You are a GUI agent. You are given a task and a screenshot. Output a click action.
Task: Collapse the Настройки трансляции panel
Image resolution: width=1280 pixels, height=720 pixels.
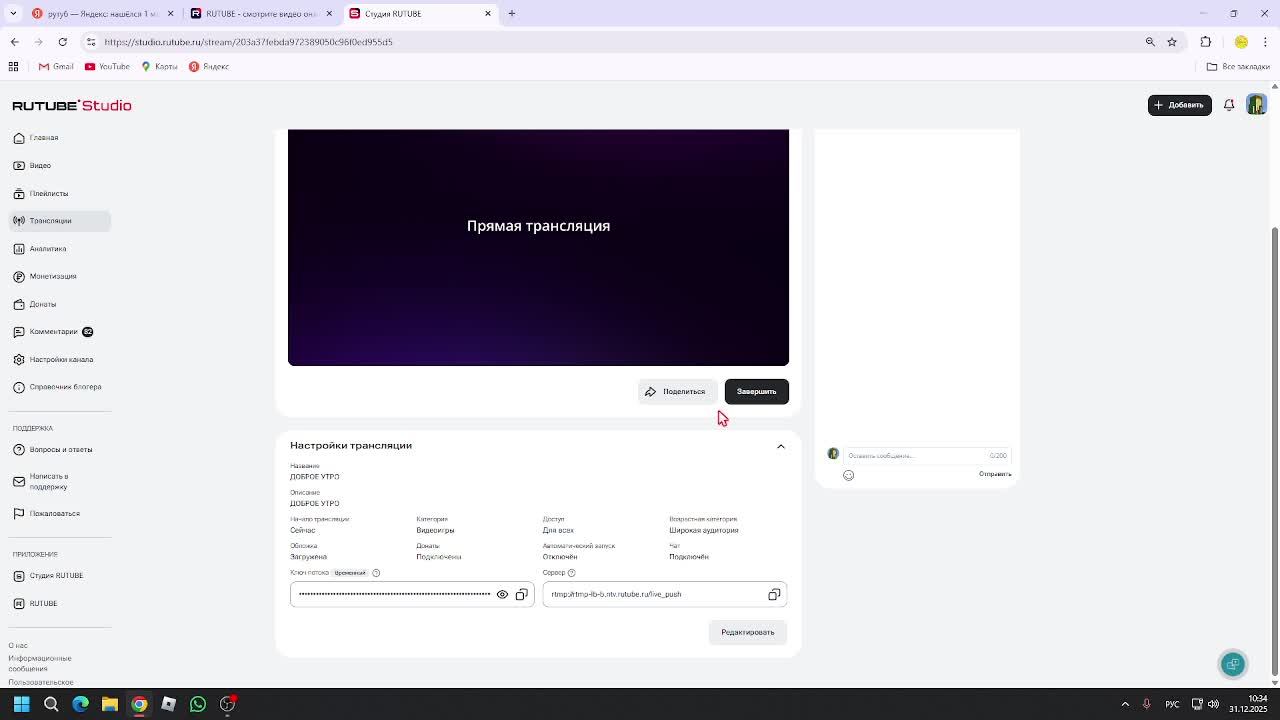[x=781, y=447]
